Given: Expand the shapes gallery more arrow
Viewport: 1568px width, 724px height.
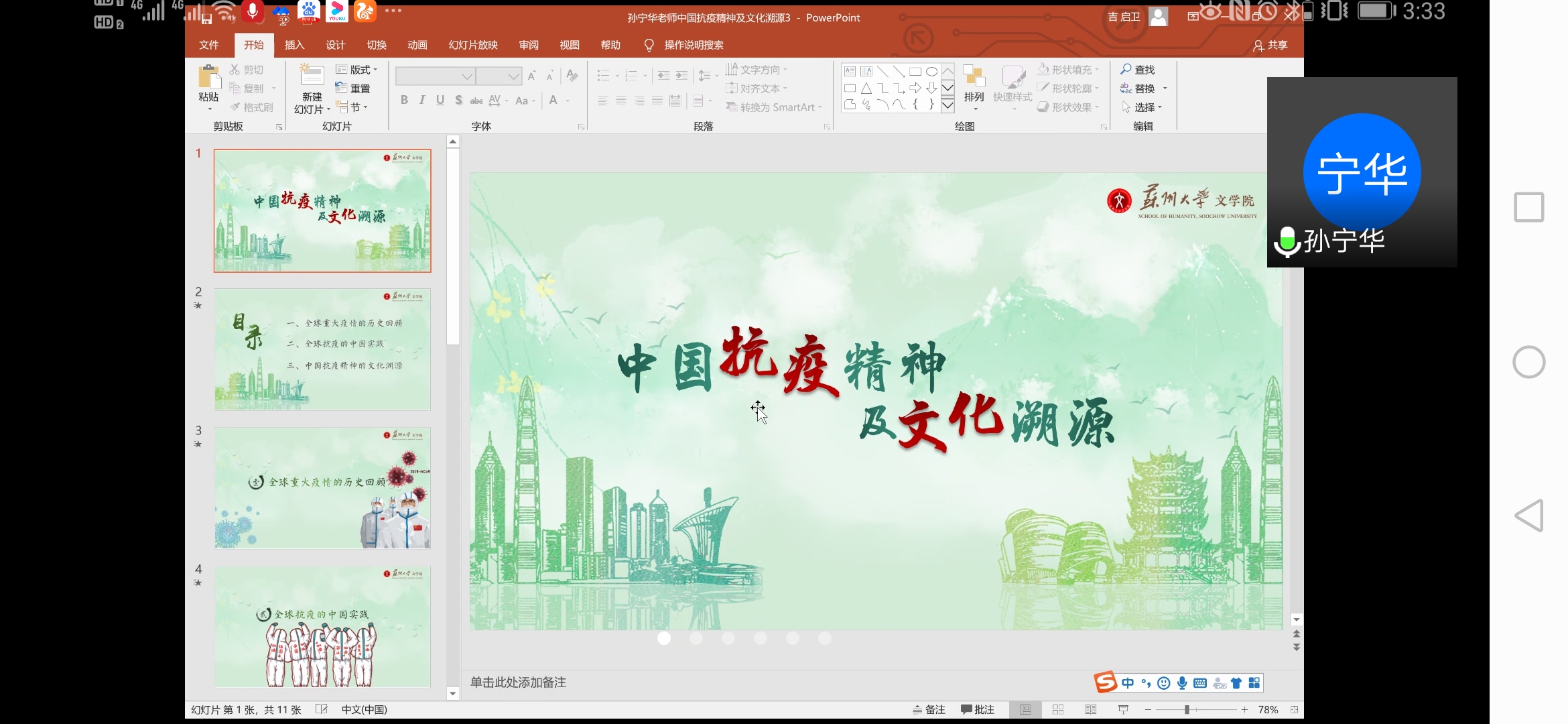Looking at the screenshot, I should pyautogui.click(x=948, y=105).
